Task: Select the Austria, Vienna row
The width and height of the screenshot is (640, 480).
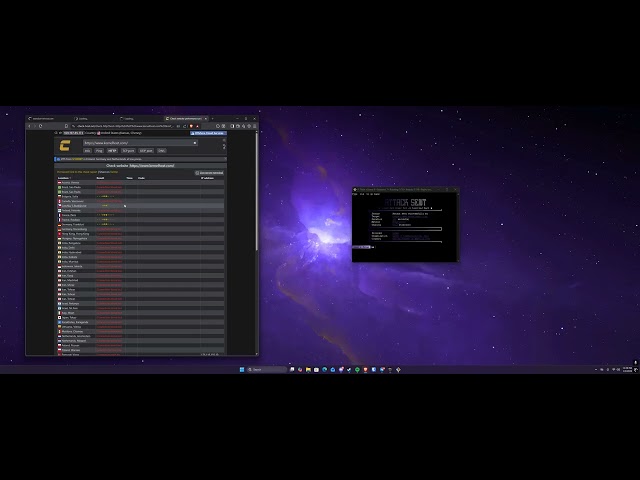Action: (x=140, y=182)
